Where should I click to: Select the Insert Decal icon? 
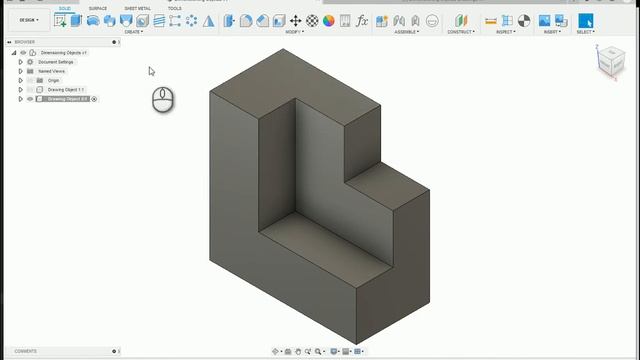(561, 20)
